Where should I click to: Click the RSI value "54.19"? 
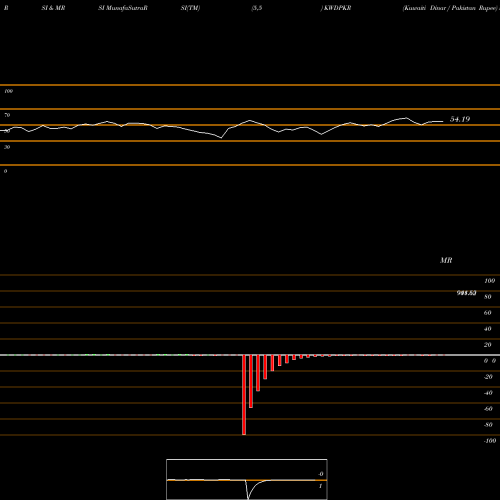[460, 119]
